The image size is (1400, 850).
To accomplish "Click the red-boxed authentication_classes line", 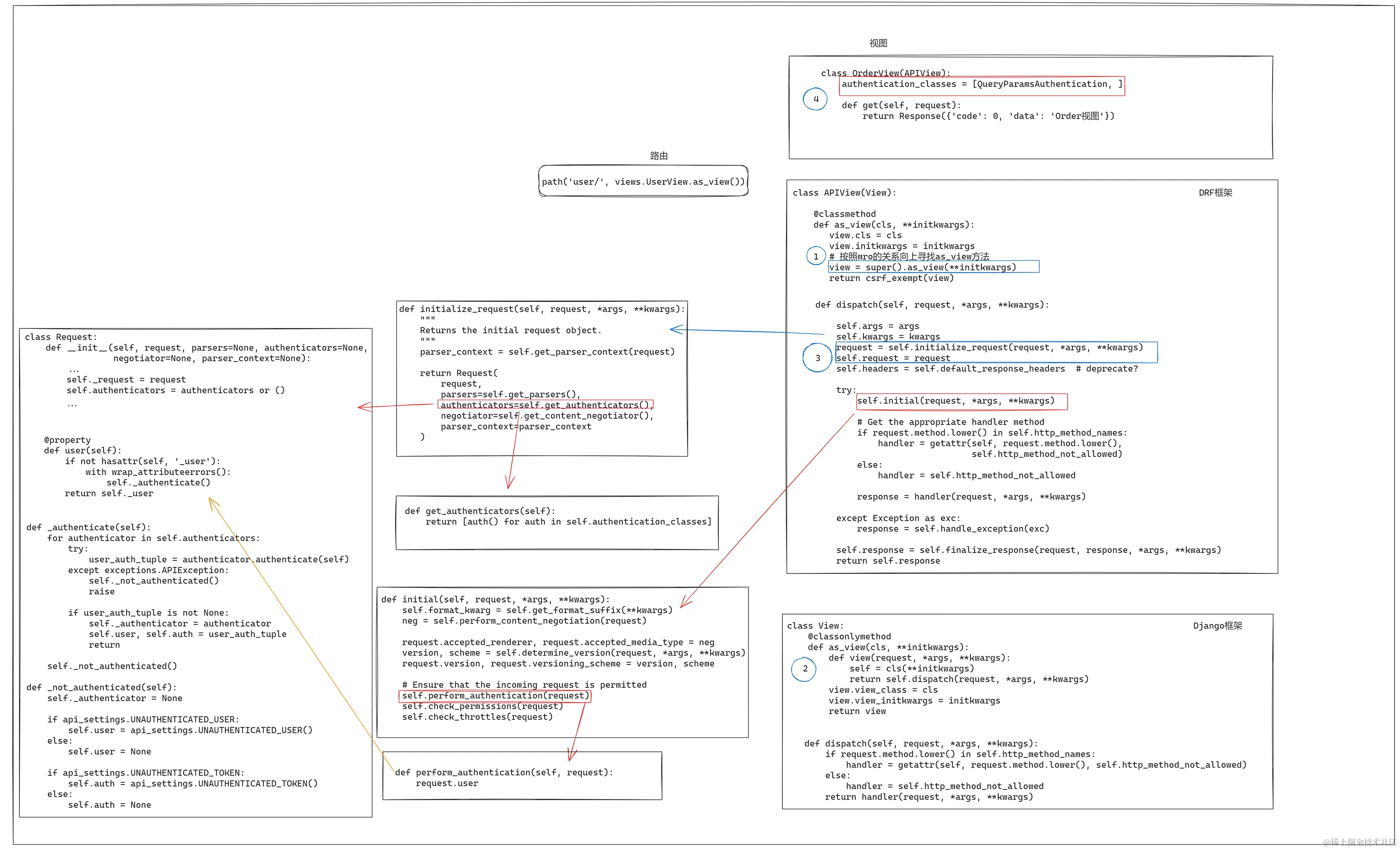I will coord(981,85).
